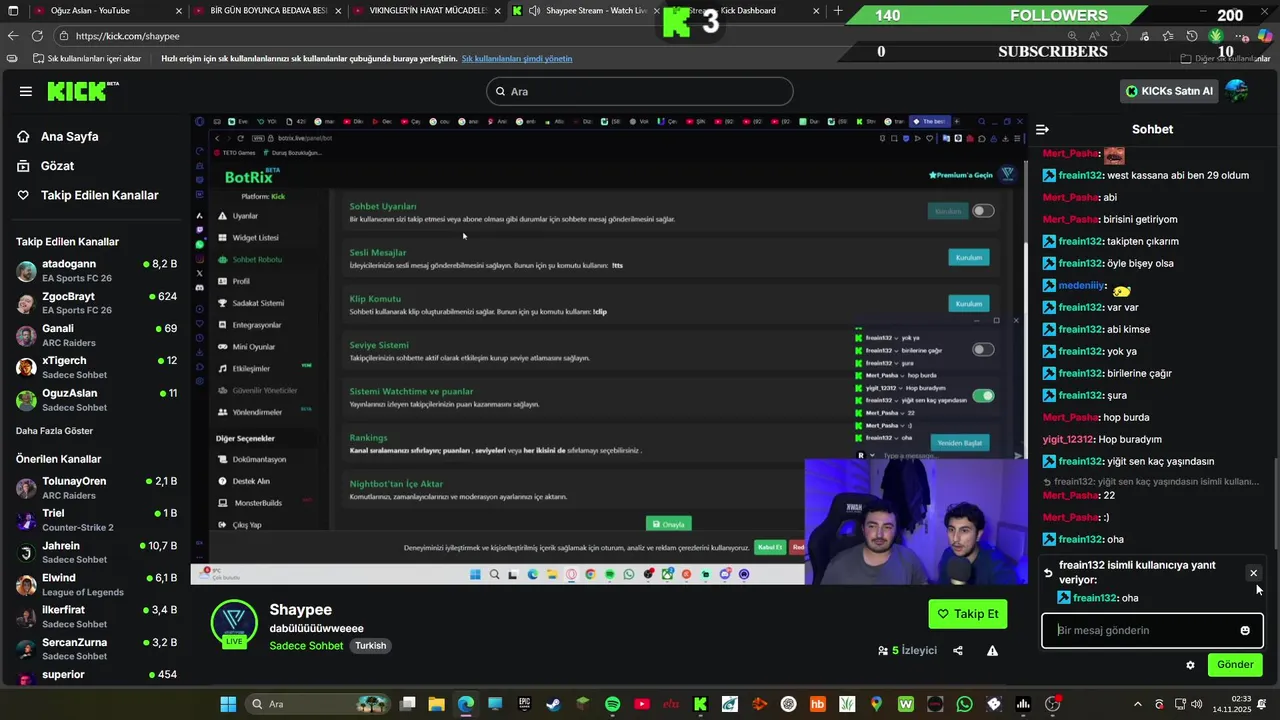Viewport: 1280px width, 720px height.
Task: Click the KICK logo
Action: 82,91
